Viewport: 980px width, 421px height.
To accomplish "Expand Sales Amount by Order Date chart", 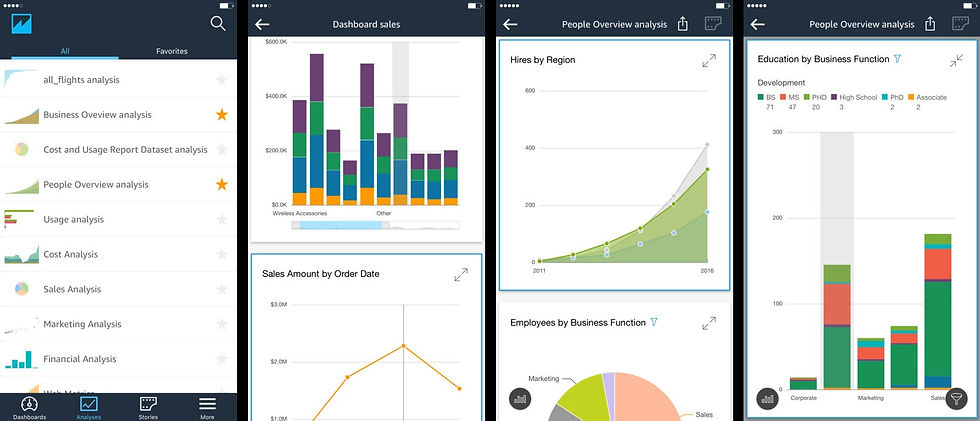I will [461, 275].
